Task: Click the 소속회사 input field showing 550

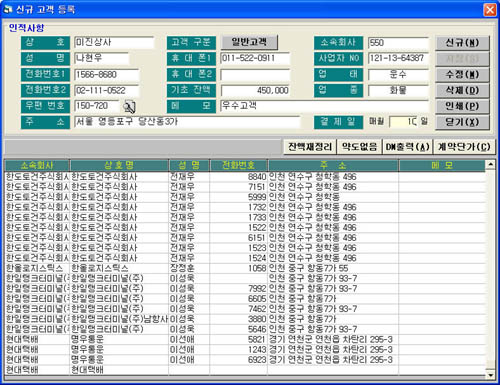Action: 398,43
